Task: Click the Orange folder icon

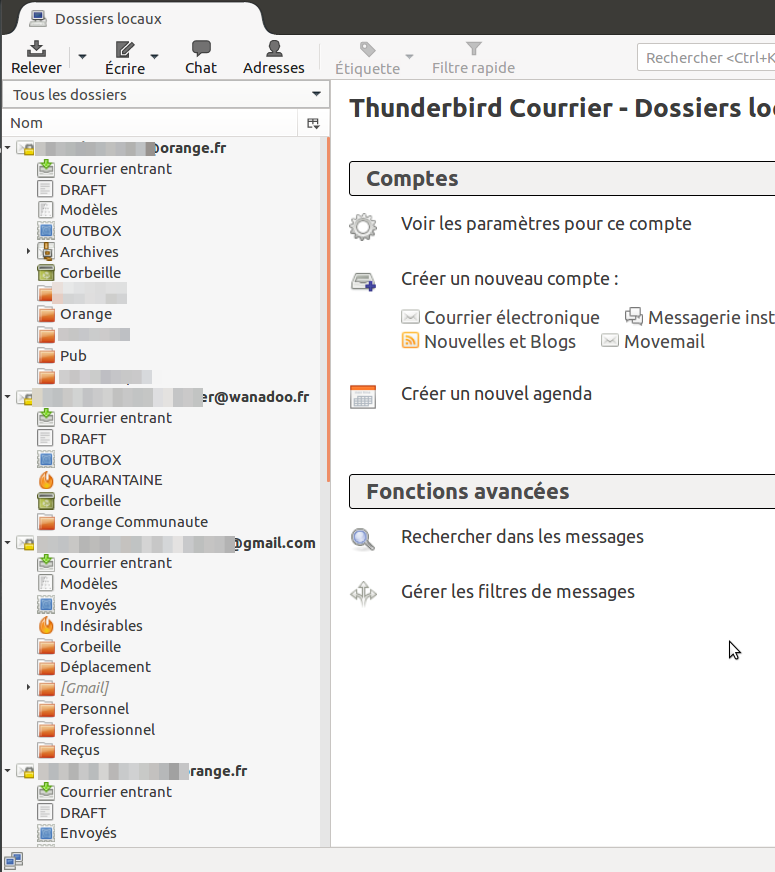Action: pos(46,314)
